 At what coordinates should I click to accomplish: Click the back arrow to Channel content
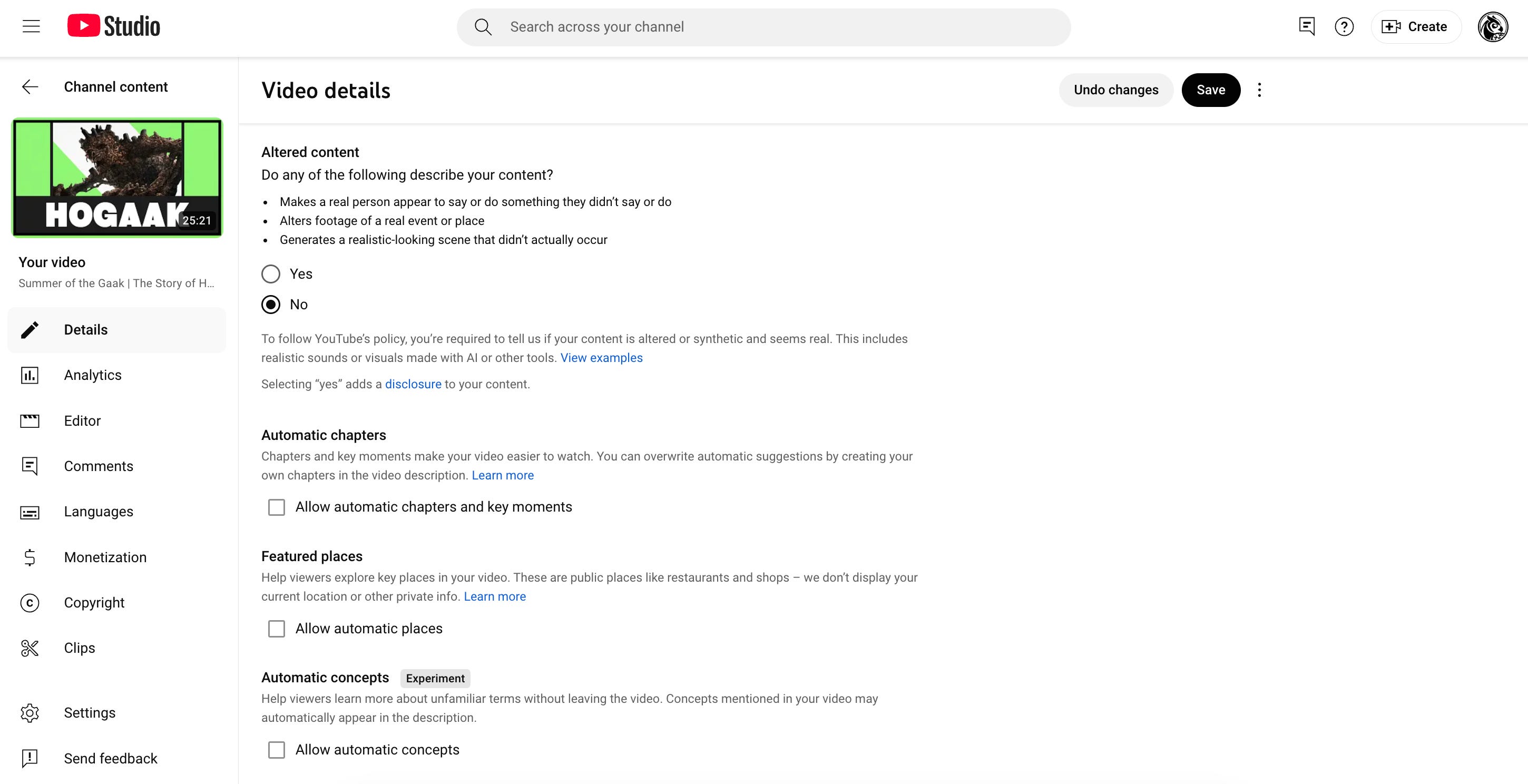coord(30,86)
